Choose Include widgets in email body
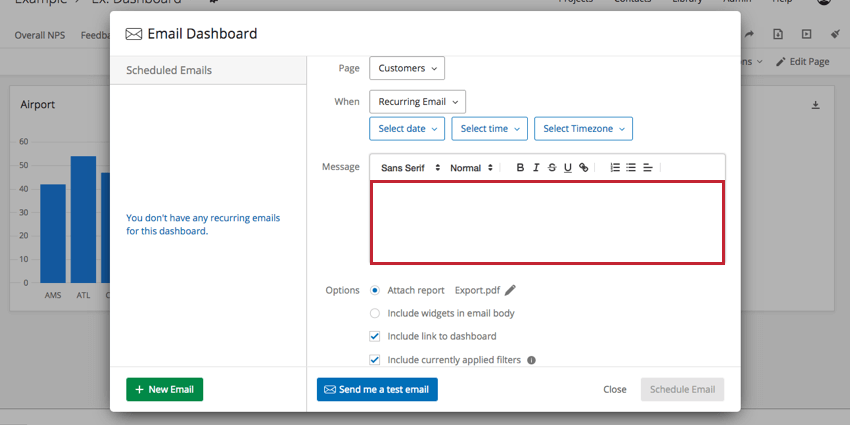 [x=375, y=313]
